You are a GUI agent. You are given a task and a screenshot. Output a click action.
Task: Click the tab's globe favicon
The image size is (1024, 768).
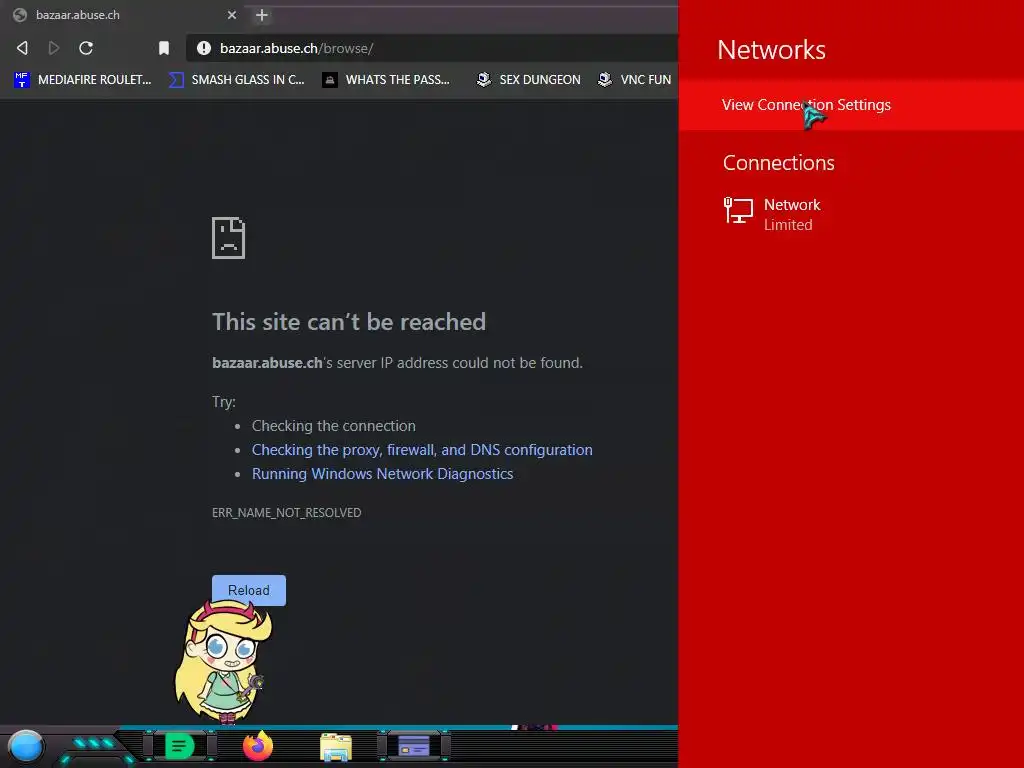point(20,15)
